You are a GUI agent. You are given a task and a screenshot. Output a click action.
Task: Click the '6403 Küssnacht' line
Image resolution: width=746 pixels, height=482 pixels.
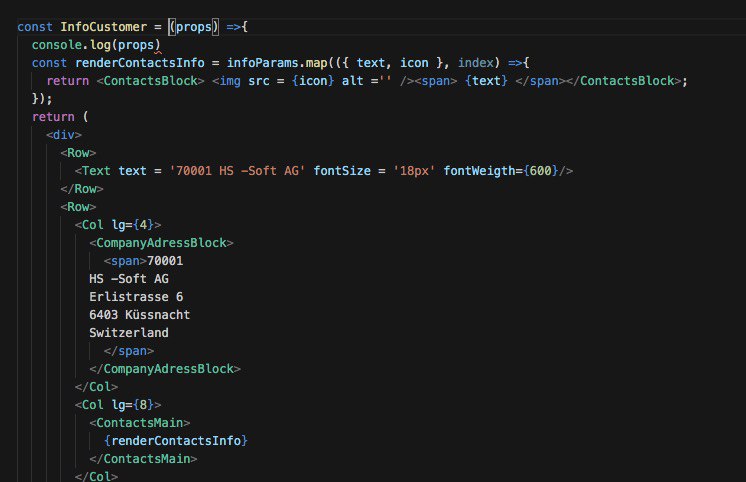[x=140, y=315]
